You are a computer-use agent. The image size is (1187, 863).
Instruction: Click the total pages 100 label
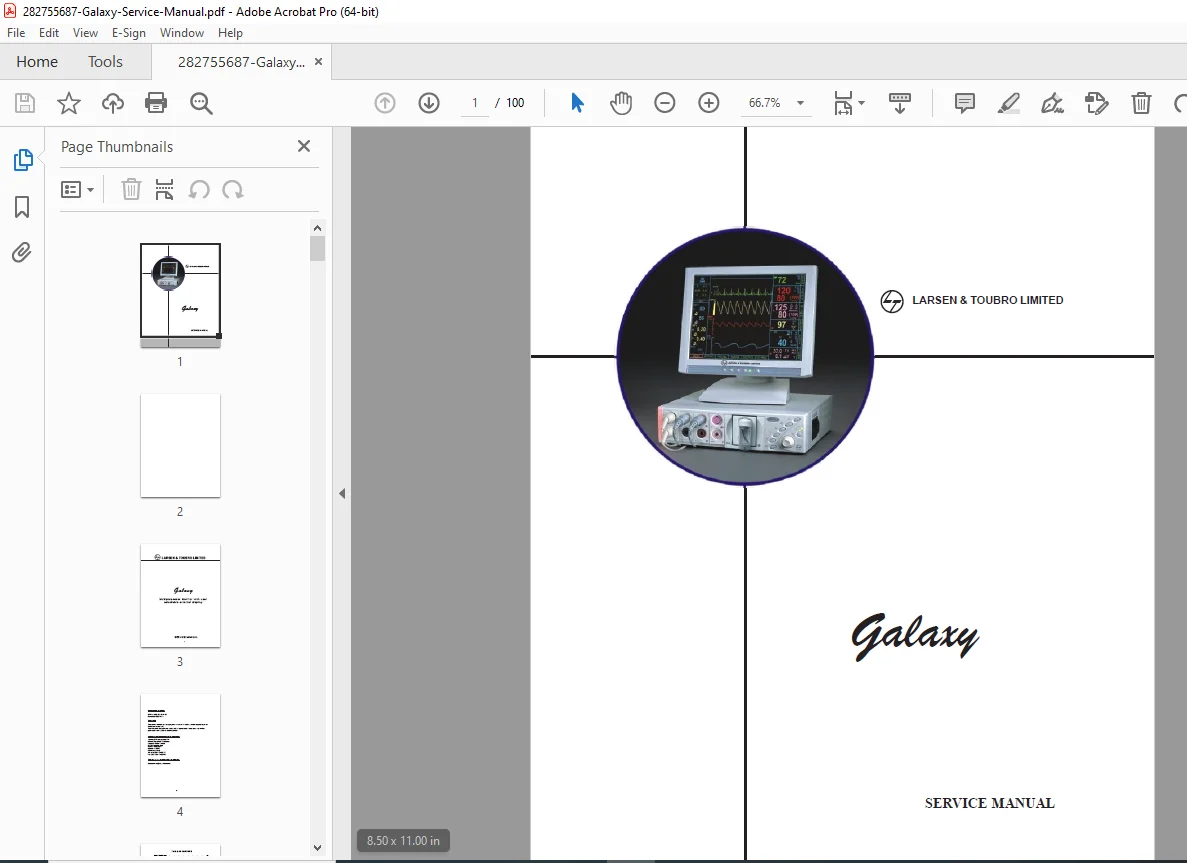515,103
